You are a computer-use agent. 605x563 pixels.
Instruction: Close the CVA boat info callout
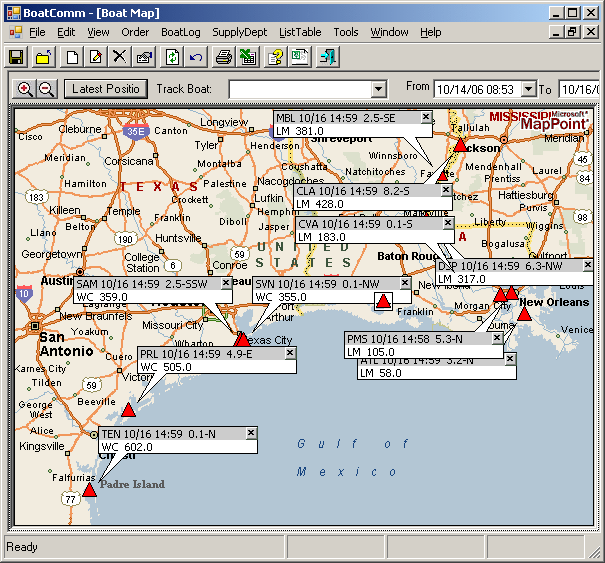(x=448, y=223)
